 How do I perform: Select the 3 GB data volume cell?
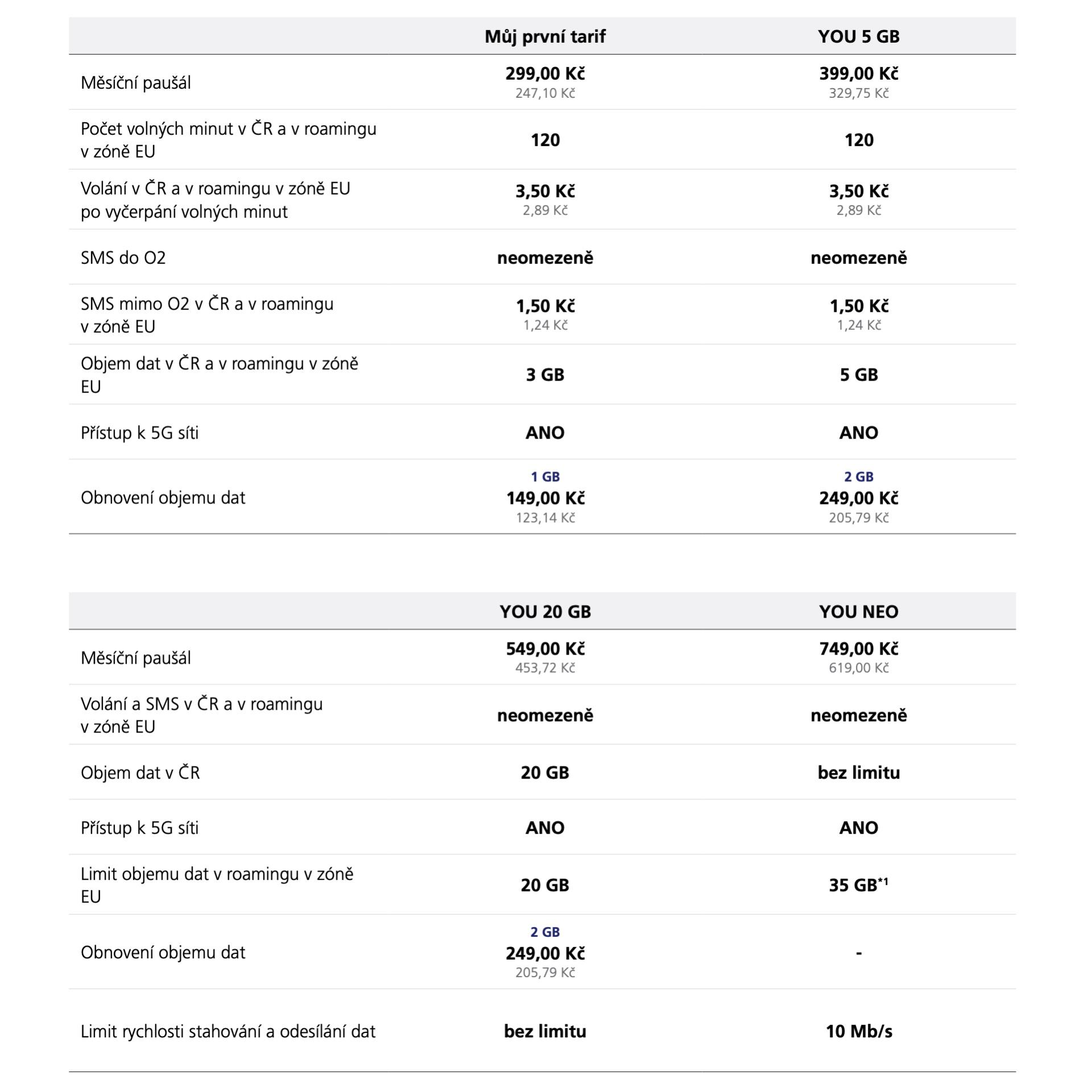[x=545, y=375]
